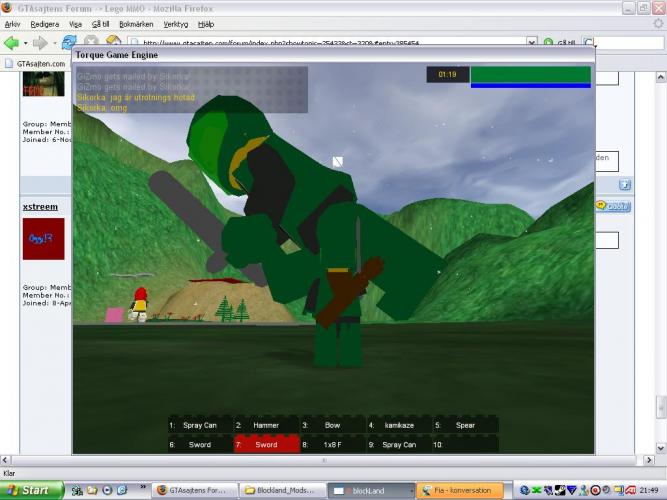The image size is (667, 500).
Task: Select the Bow inventory slot 3
Action: coord(332,425)
